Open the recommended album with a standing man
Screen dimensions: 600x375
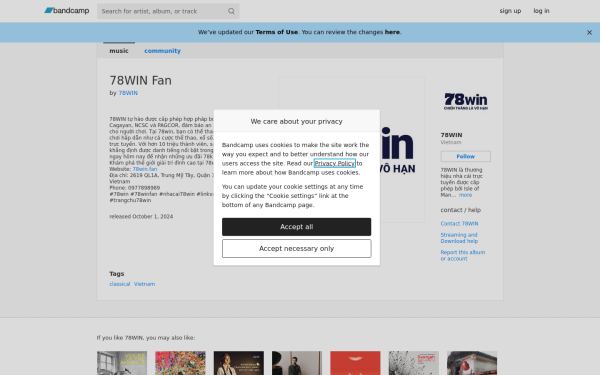pyautogui.click(x=297, y=363)
